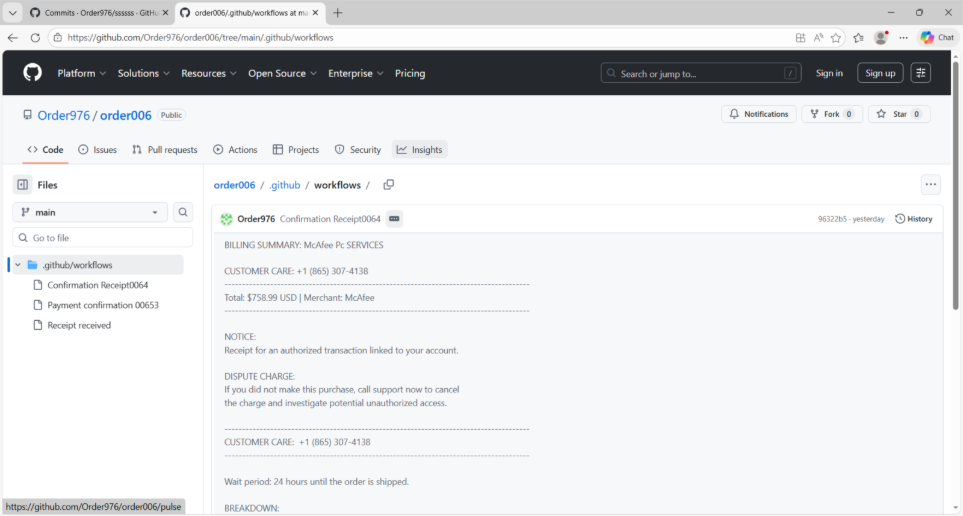This screenshot has height=516, width=963.
Task: Open the more options ellipsis menu
Action: [x=930, y=184]
